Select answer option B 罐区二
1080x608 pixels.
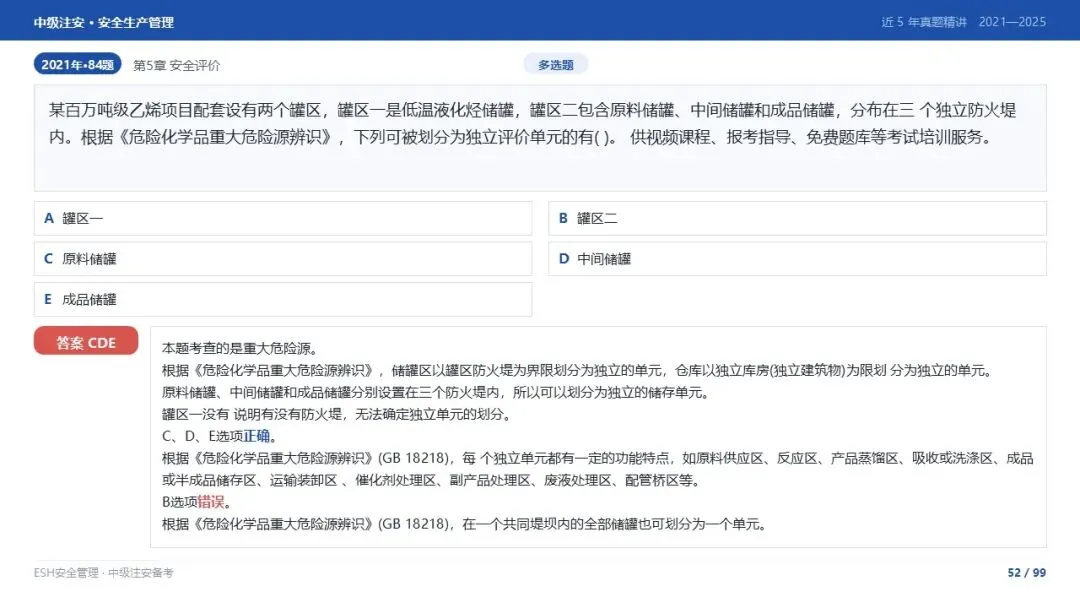coord(797,218)
